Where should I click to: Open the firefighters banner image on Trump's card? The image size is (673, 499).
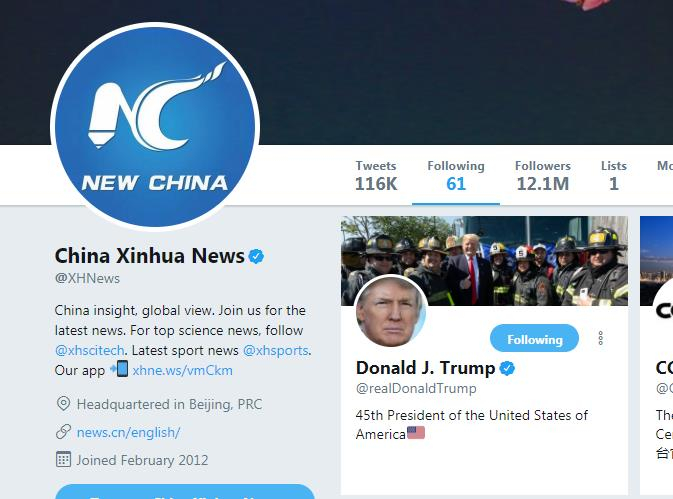484,260
